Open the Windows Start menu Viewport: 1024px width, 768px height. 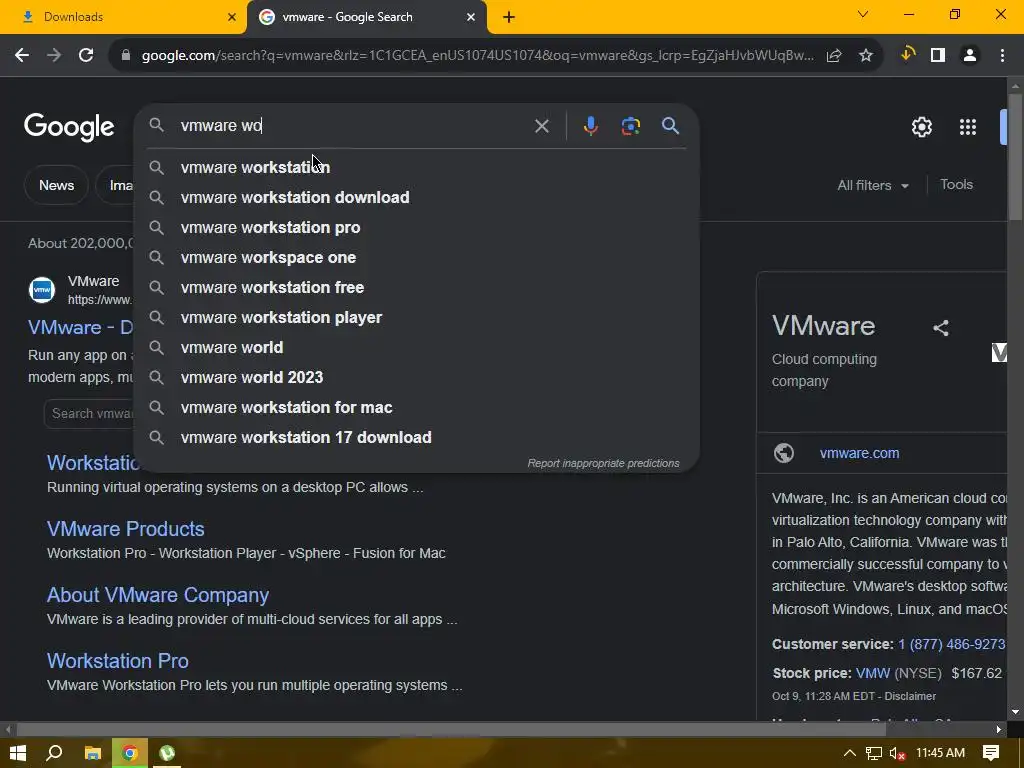pyautogui.click(x=18, y=753)
